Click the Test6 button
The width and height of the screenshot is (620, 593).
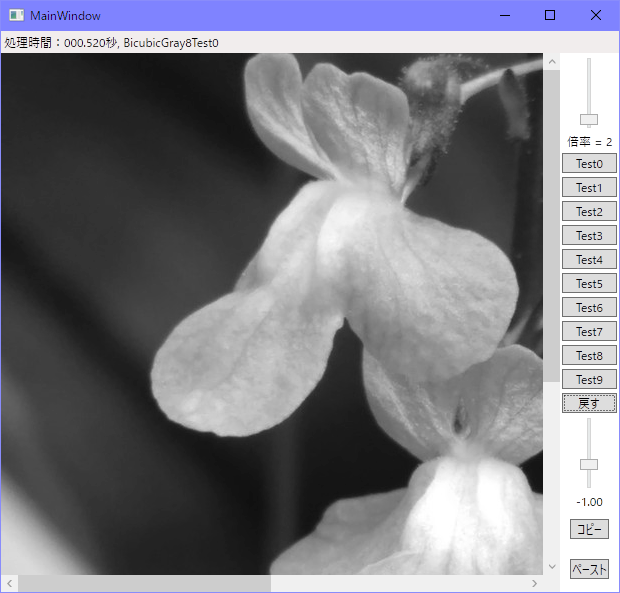[x=589, y=308]
